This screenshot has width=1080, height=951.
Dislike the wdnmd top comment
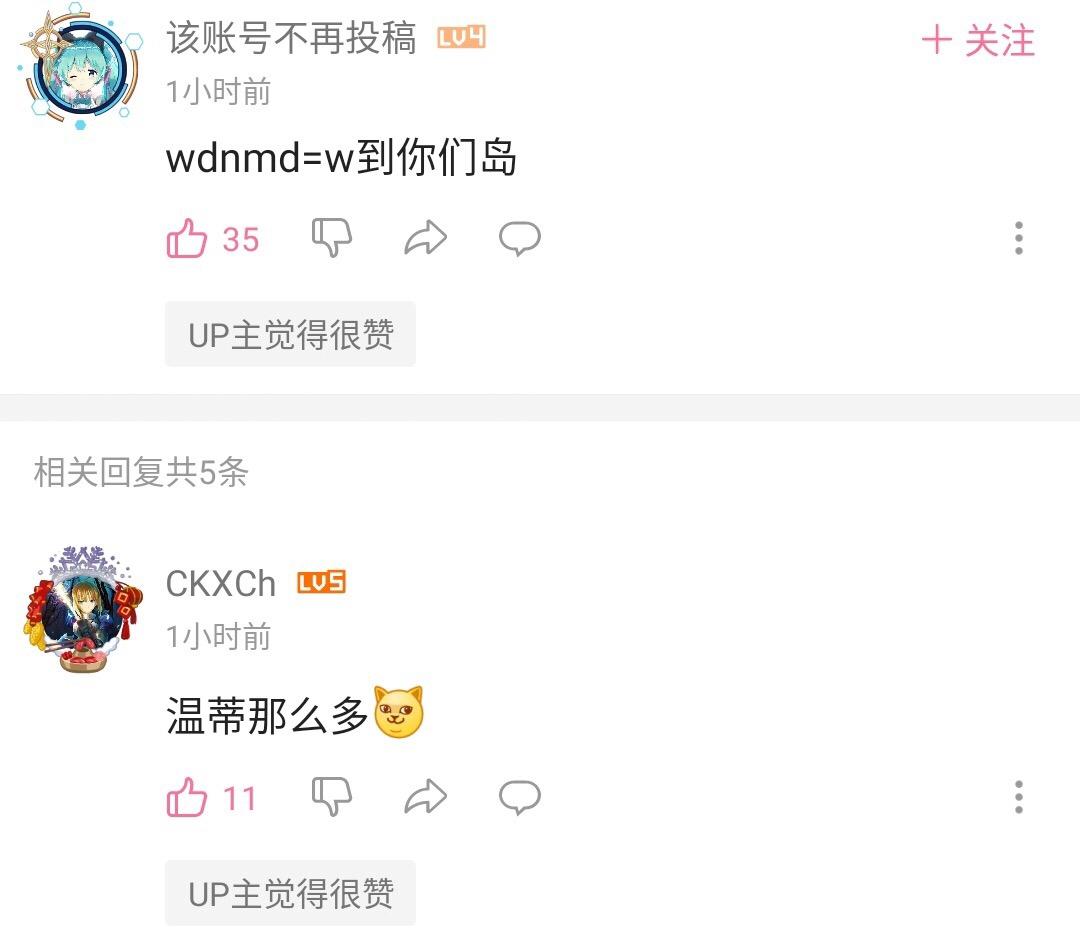[332, 238]
